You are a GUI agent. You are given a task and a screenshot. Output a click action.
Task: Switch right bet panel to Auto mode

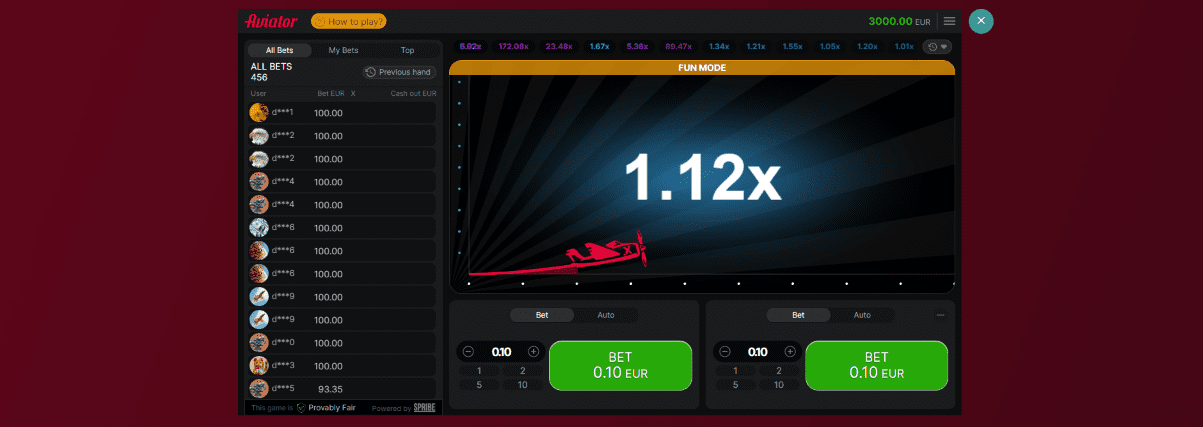(862, 315)
